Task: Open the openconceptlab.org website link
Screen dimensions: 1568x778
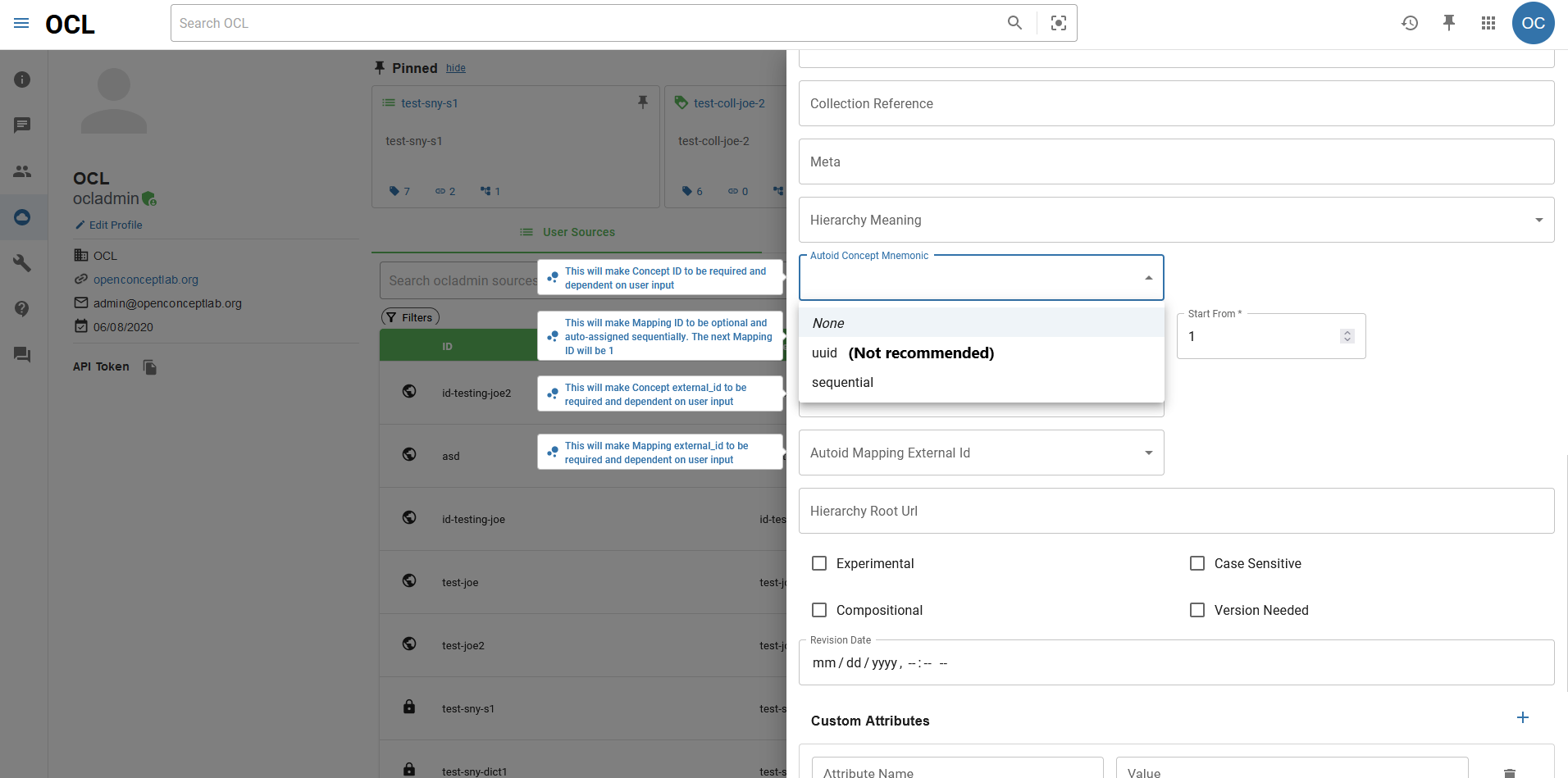Action: click(145, 279)
